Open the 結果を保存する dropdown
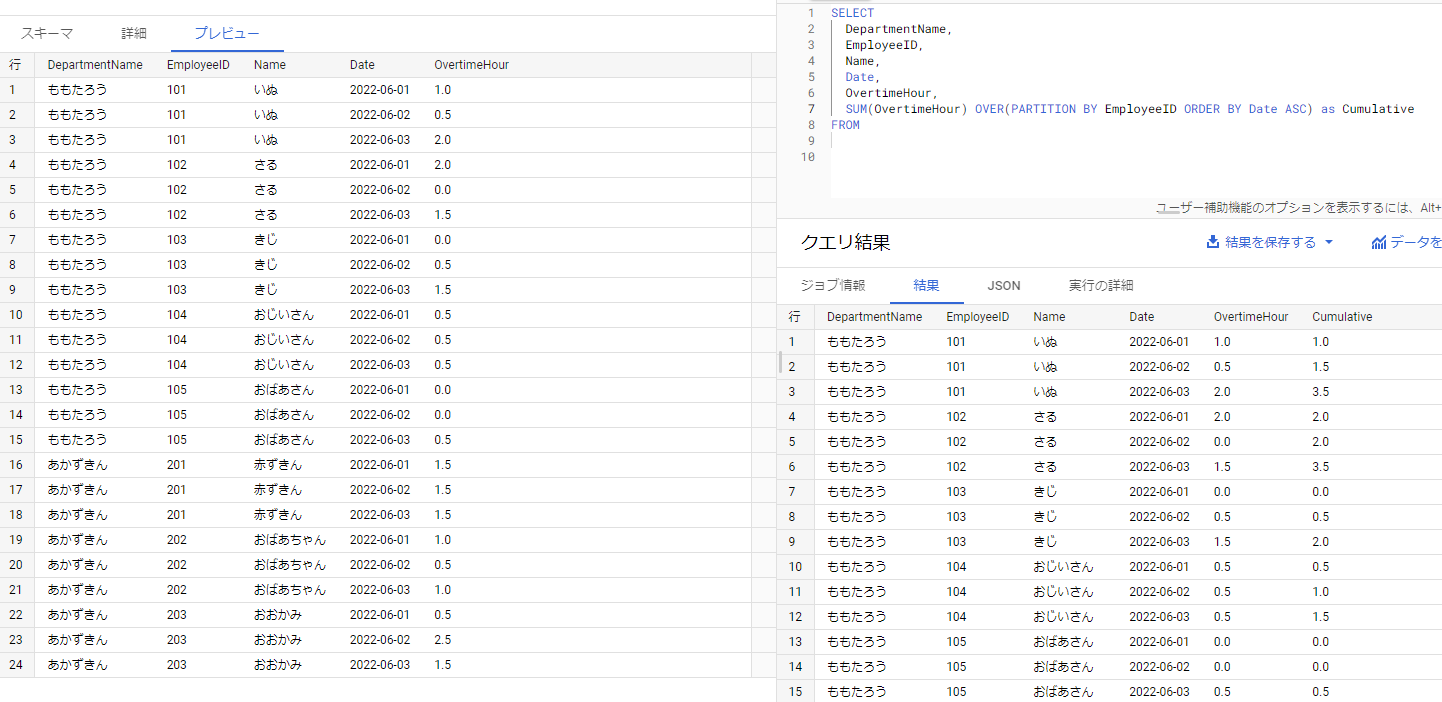1442x702 pixels. 1270,242
